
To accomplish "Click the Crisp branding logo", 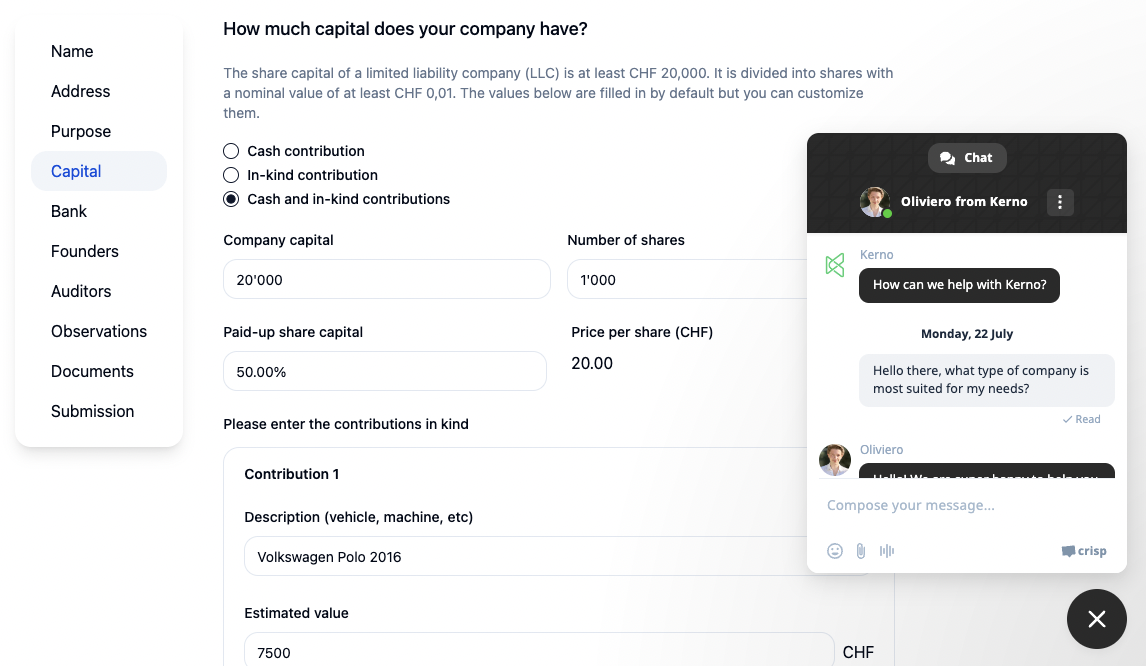I will pos(1084,551).
